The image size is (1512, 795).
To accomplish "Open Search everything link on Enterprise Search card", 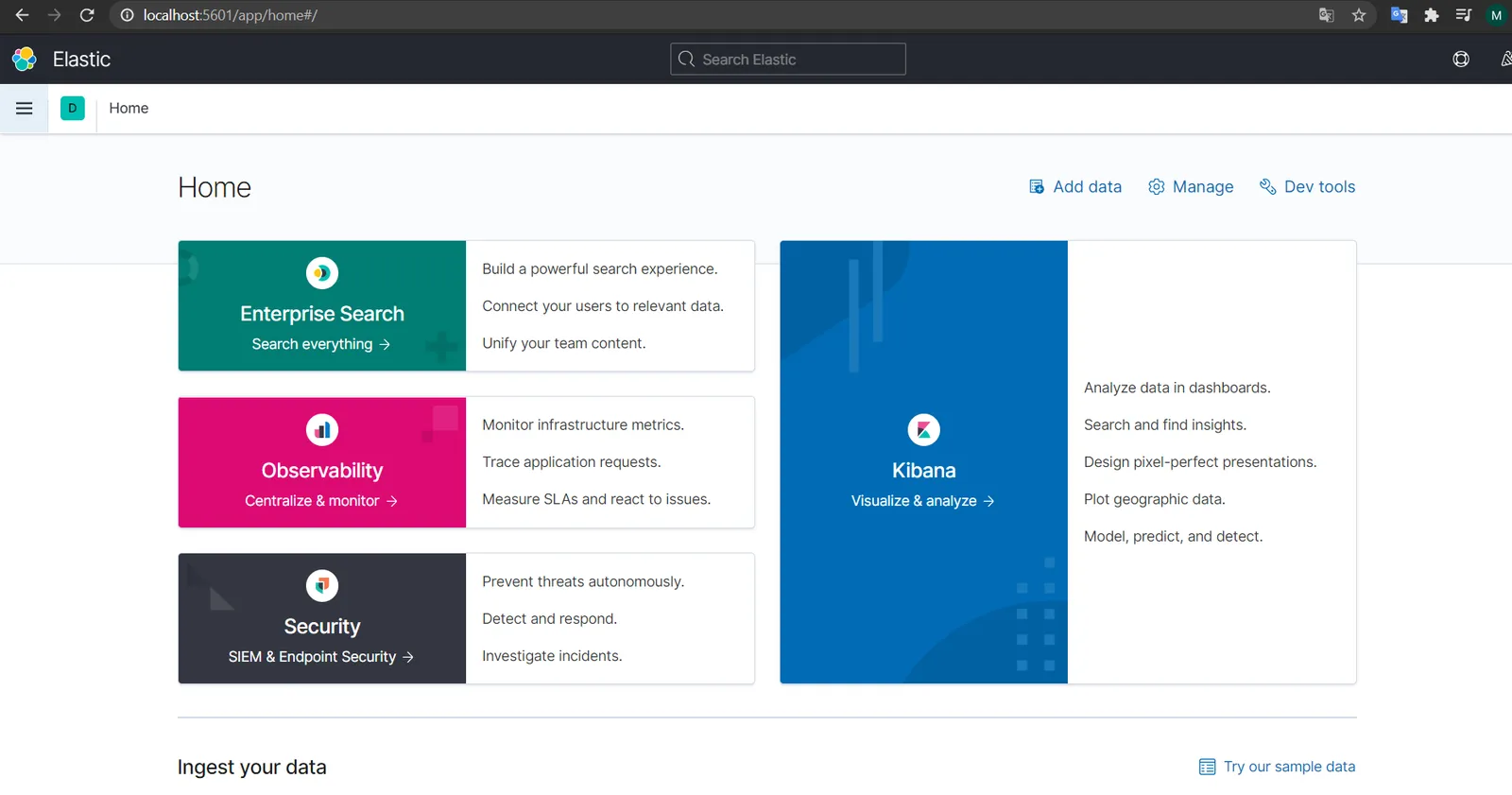I will [x=321, y=344].
